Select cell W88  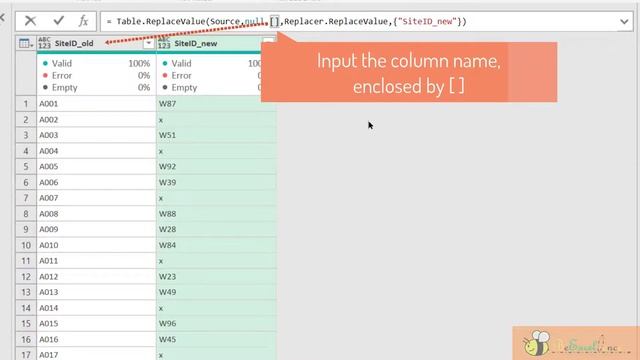(216, 214)
